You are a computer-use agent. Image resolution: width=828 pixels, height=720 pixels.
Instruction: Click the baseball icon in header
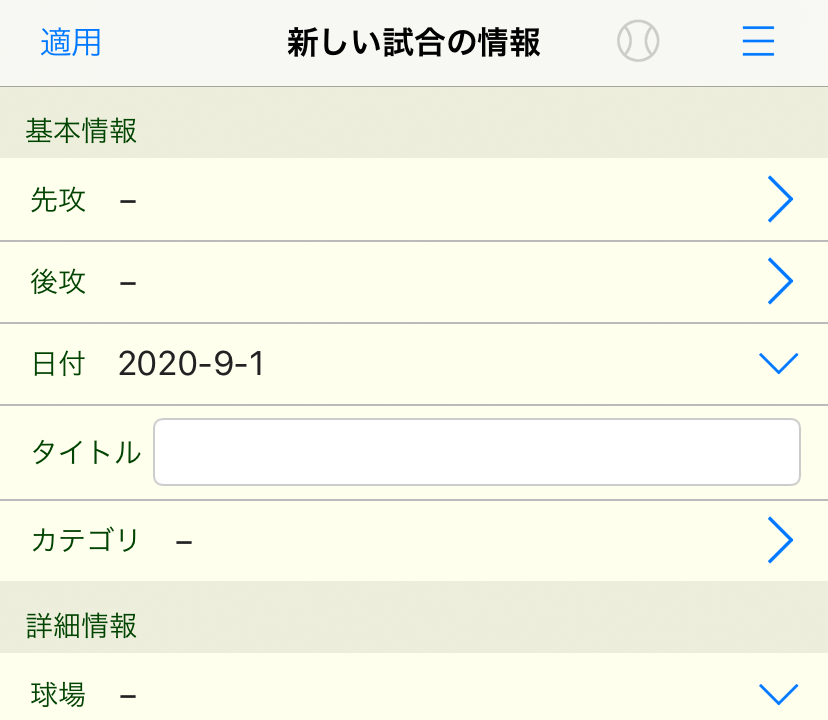click(638, 42)
